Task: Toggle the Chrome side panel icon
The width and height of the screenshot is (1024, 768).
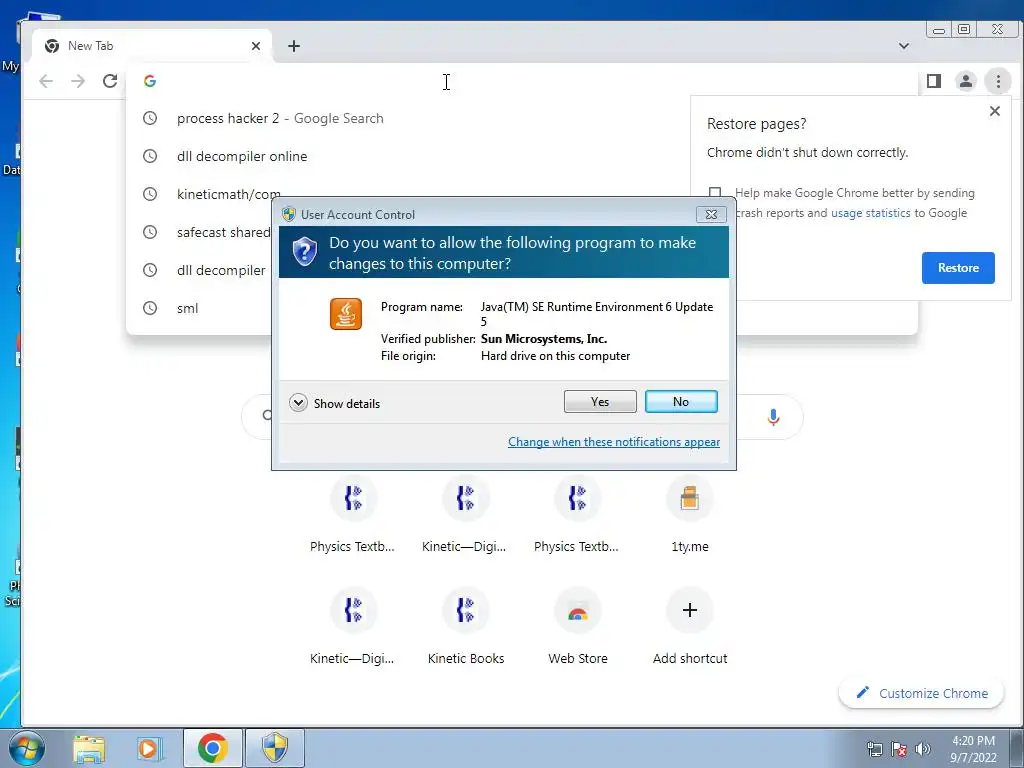Action: [934, 81]
